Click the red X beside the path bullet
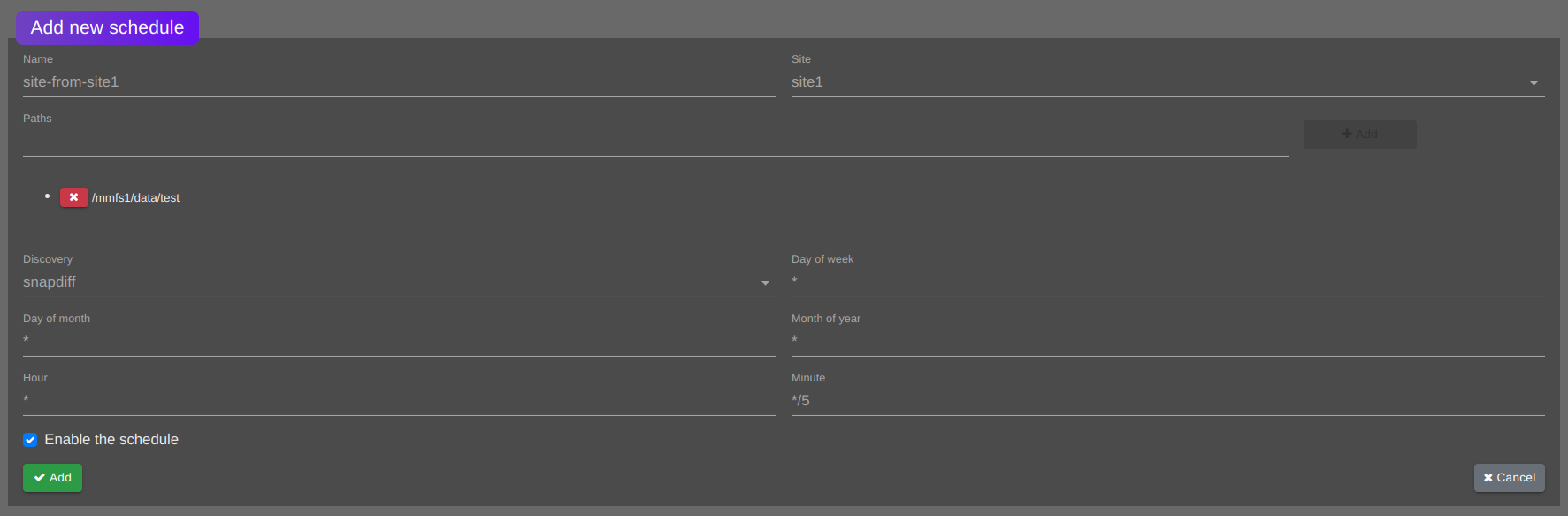The image size is (1568, 516). [x=73, y=196]
